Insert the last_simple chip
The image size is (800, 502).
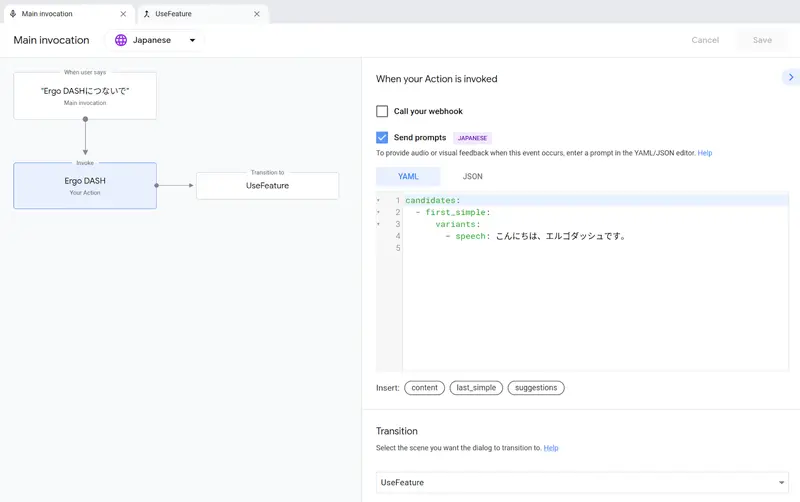tap(476, 388)
